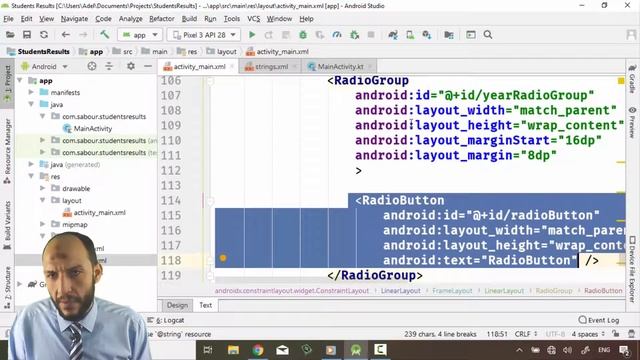Select activity_main.xml in project tree
The height and width of the screenshot is (360, 640).
coord(99,213)
